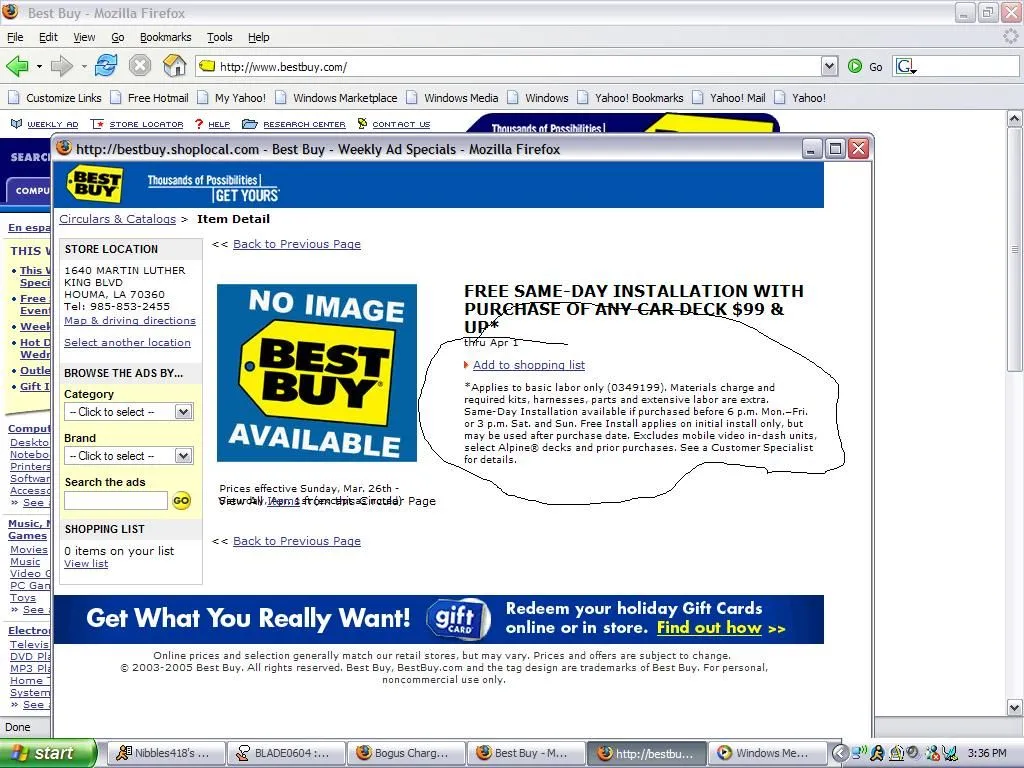Click the No Image Available thumbnail
The image size is (1024, 768).
click(317, 373)
